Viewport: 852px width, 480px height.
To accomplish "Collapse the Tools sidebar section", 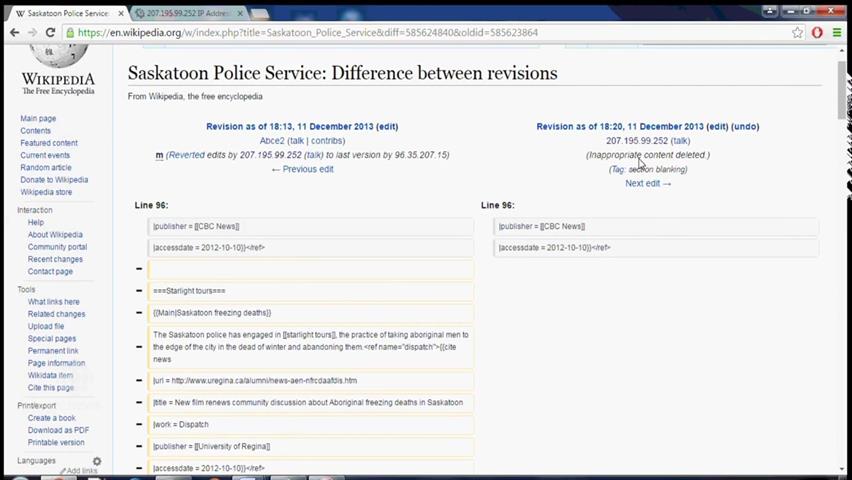I will pyautogui.click(x=26, y=289).
